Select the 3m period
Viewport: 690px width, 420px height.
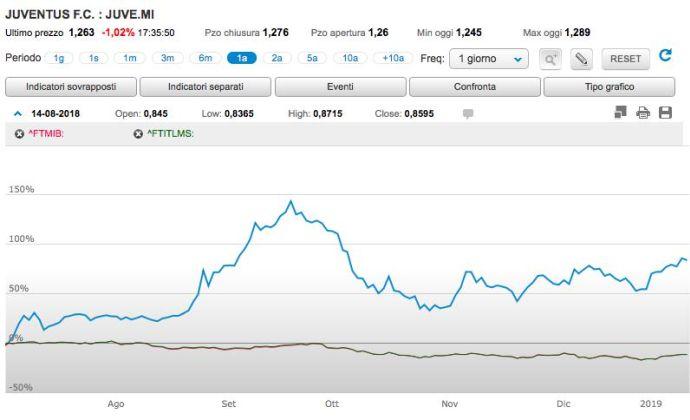(167, 58)
